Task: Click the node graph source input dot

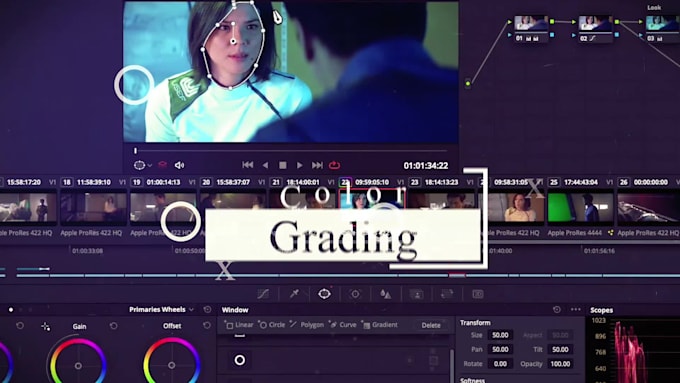Action: coord(468,83)
